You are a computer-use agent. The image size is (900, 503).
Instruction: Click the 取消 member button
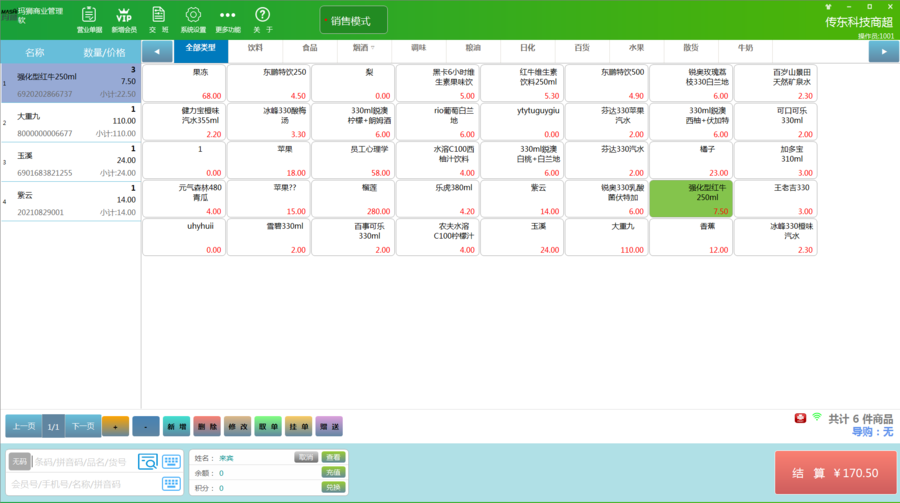coord(306,457)
